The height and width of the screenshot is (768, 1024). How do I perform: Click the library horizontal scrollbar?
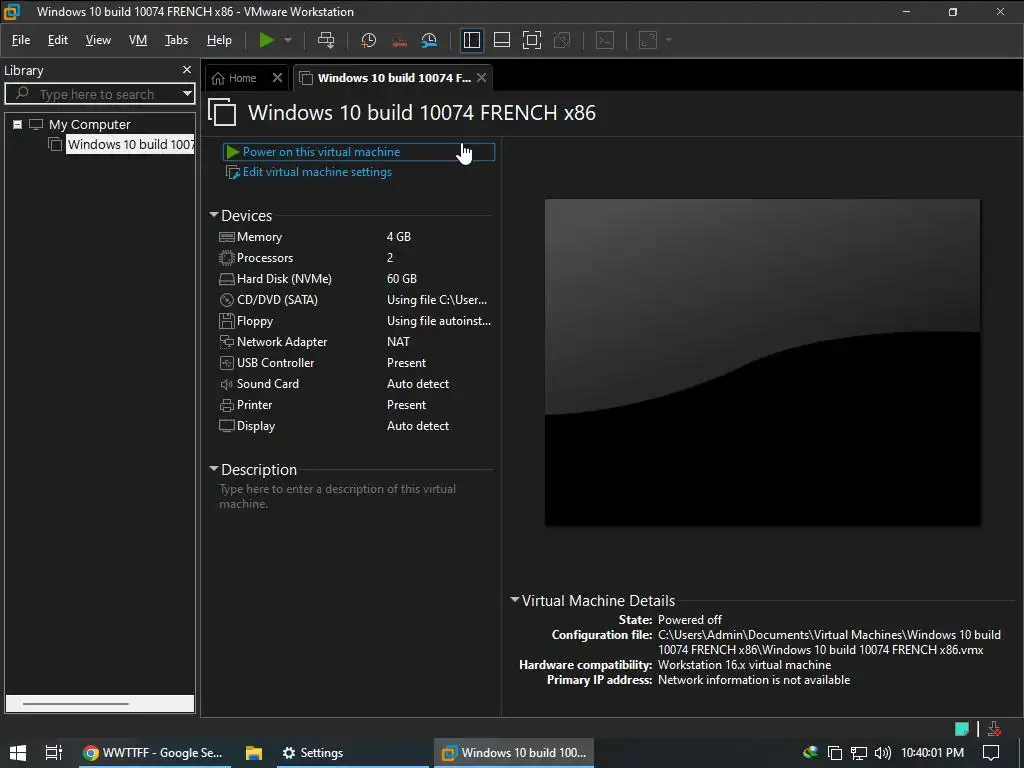[76, 703]
